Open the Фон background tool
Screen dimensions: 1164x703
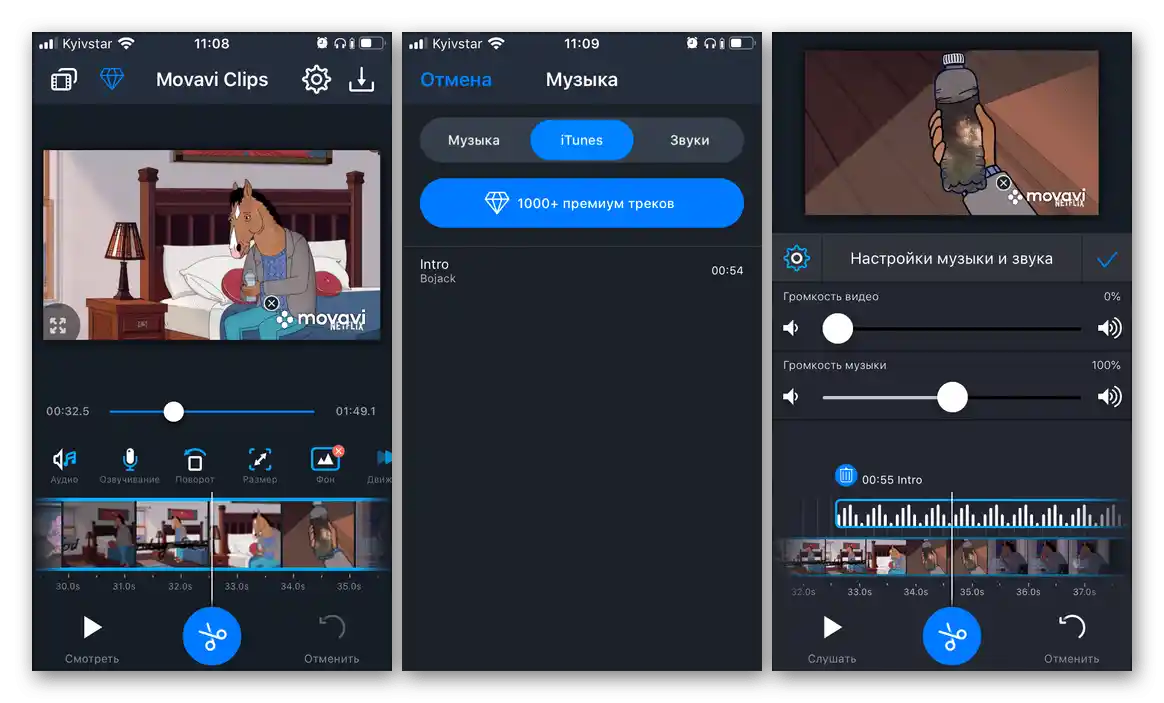pos(325,466)
